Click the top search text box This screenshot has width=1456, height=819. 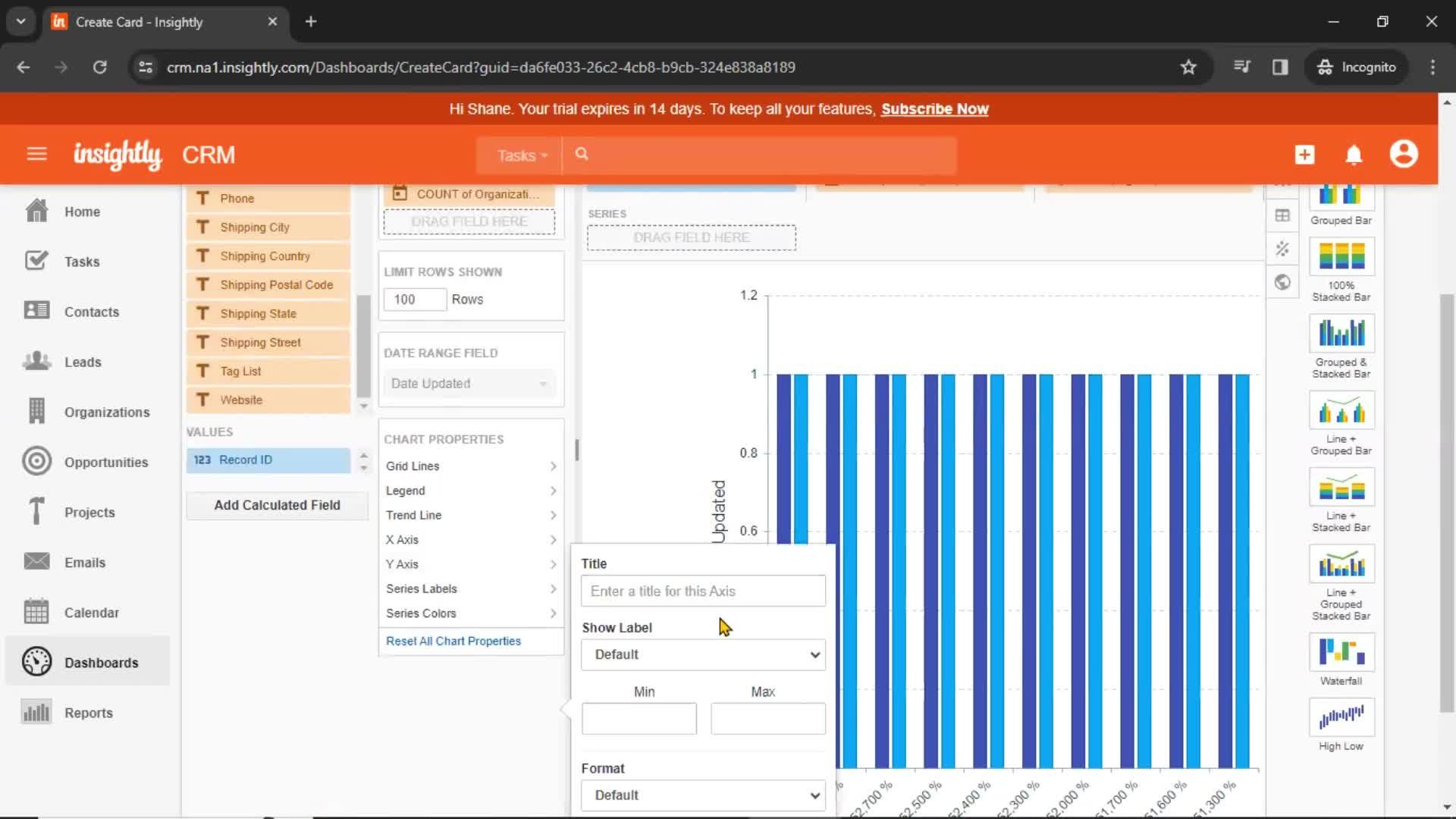[x=758, y=155]
